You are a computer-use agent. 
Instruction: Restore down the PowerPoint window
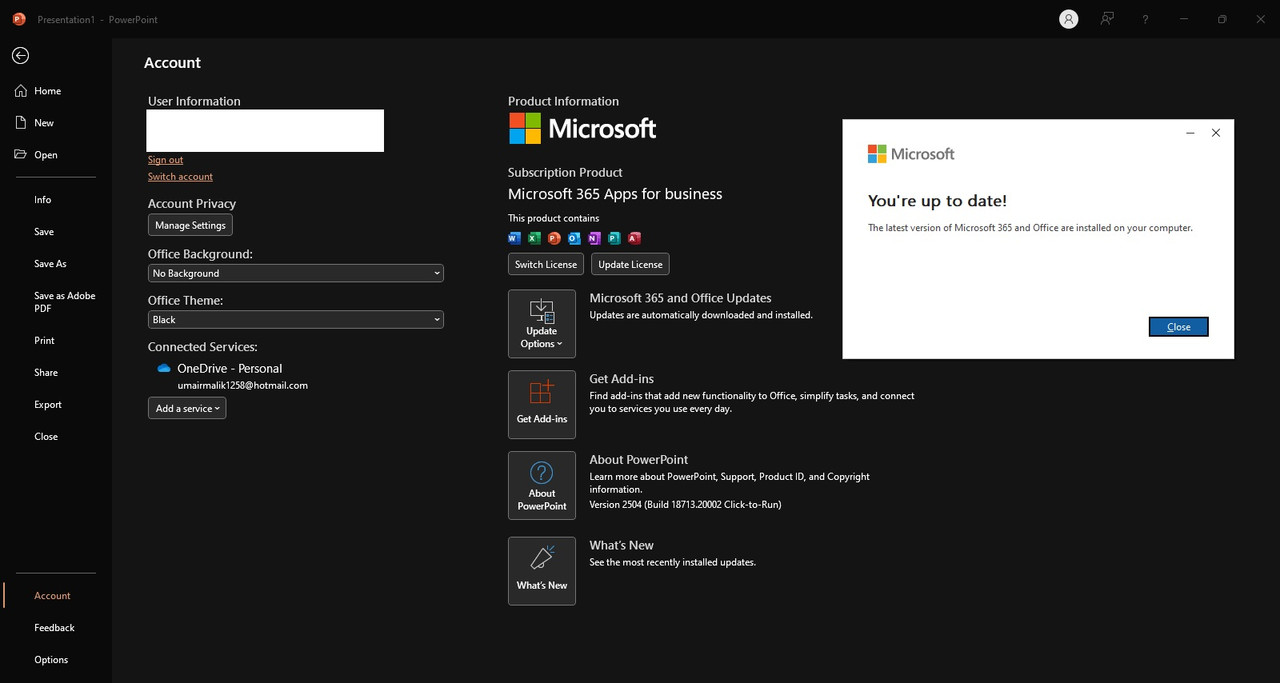tap(1222, 19)
